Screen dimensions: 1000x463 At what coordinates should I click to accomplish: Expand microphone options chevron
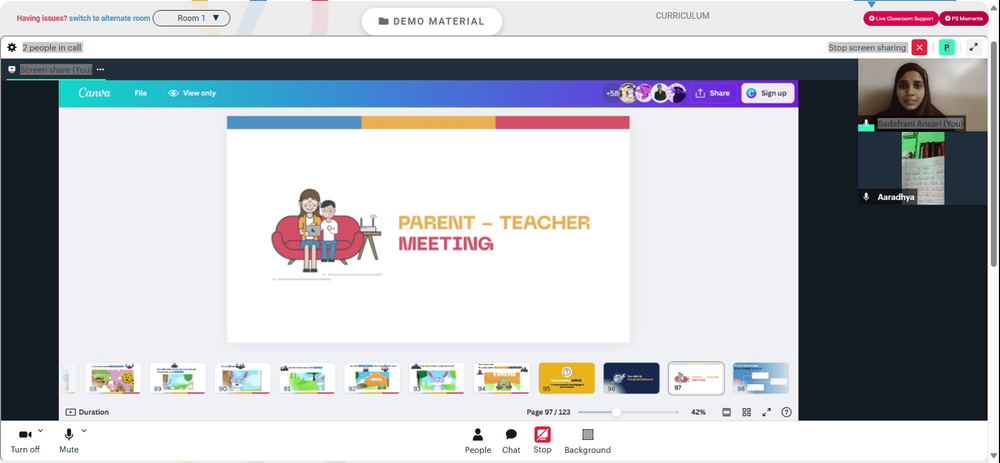84,430
